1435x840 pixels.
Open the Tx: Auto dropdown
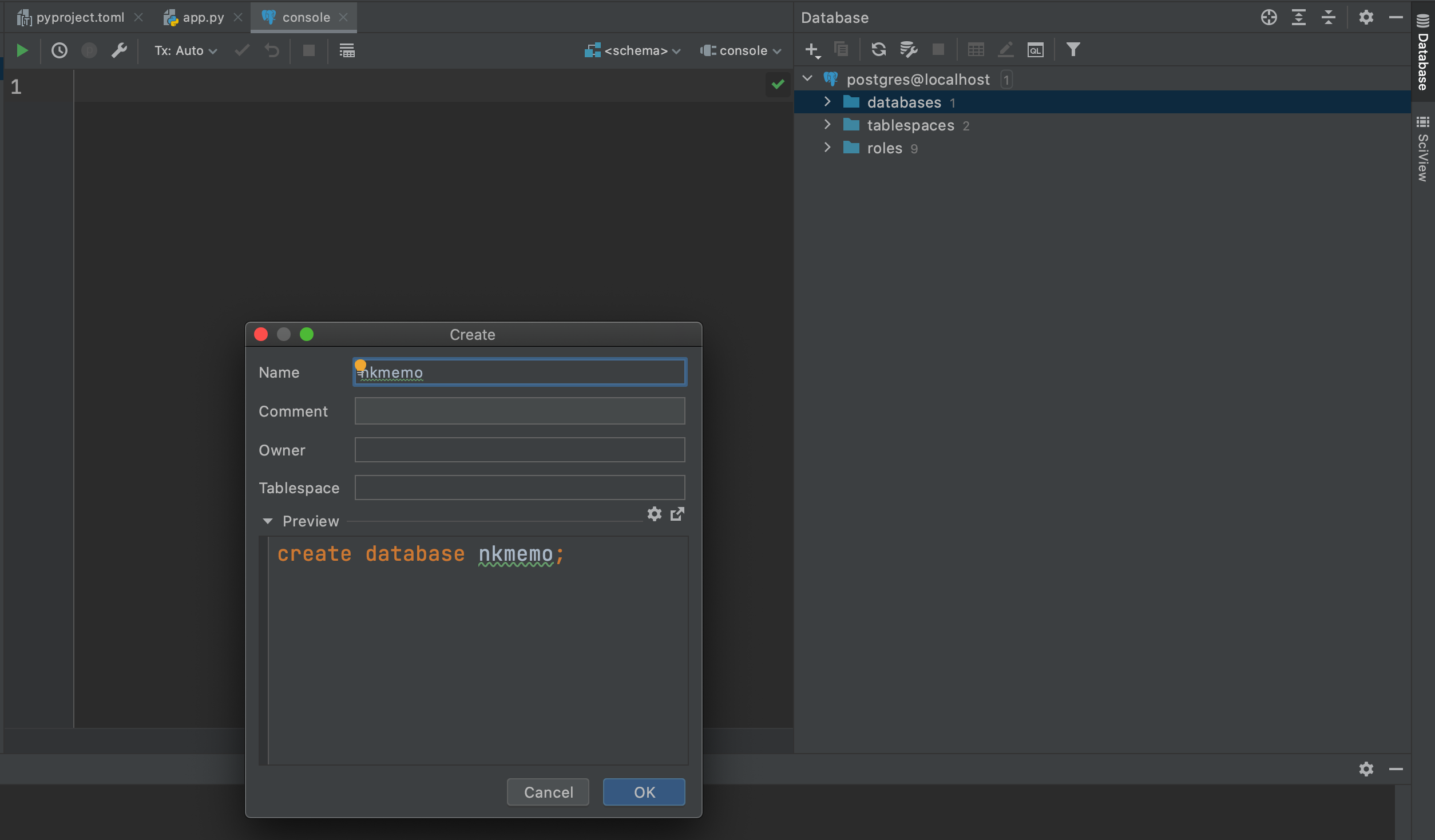185,50
